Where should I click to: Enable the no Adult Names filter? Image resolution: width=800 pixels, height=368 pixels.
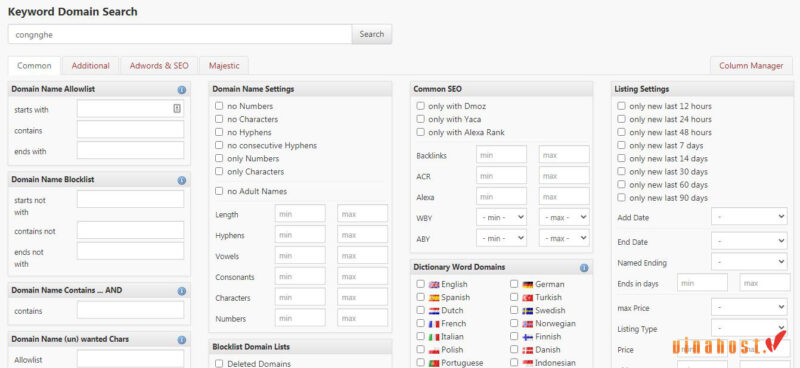(219, 191)
